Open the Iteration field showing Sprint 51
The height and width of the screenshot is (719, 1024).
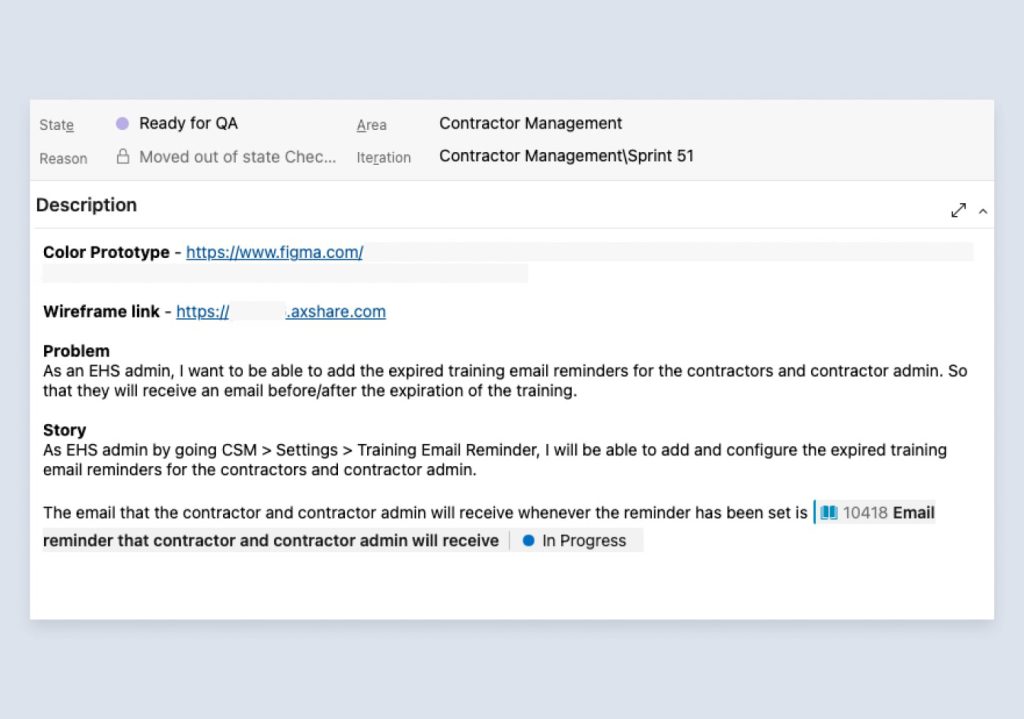pyautogui.click(x=566, y=156)
